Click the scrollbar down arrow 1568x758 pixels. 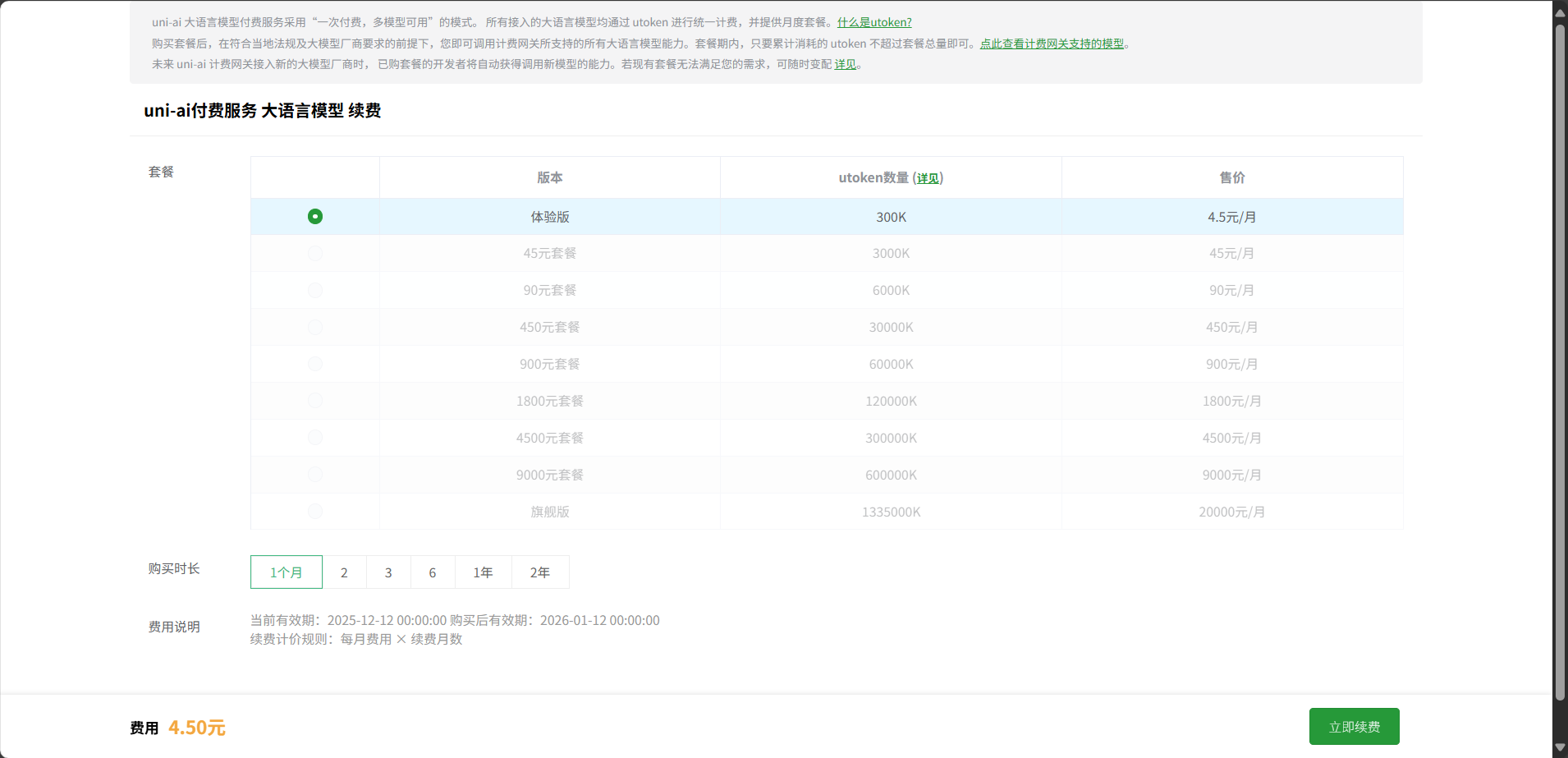1560,747
